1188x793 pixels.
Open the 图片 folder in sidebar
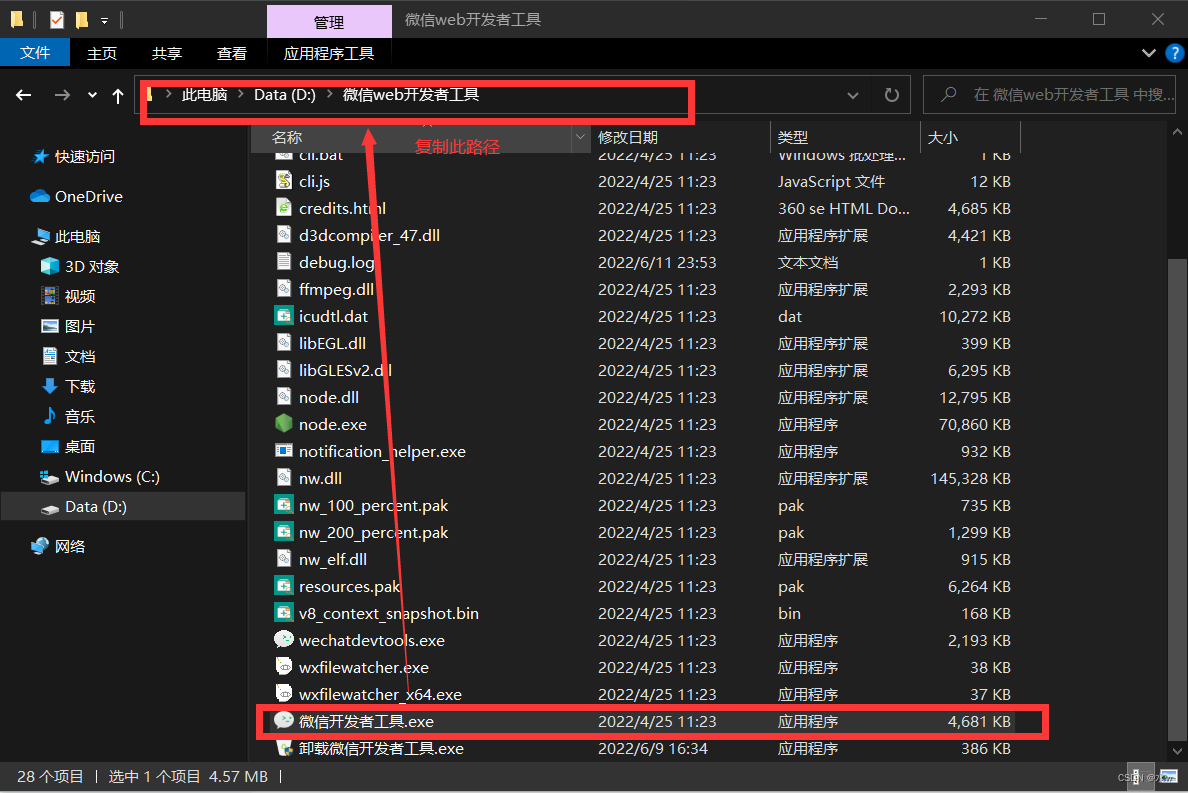(68, 326)
